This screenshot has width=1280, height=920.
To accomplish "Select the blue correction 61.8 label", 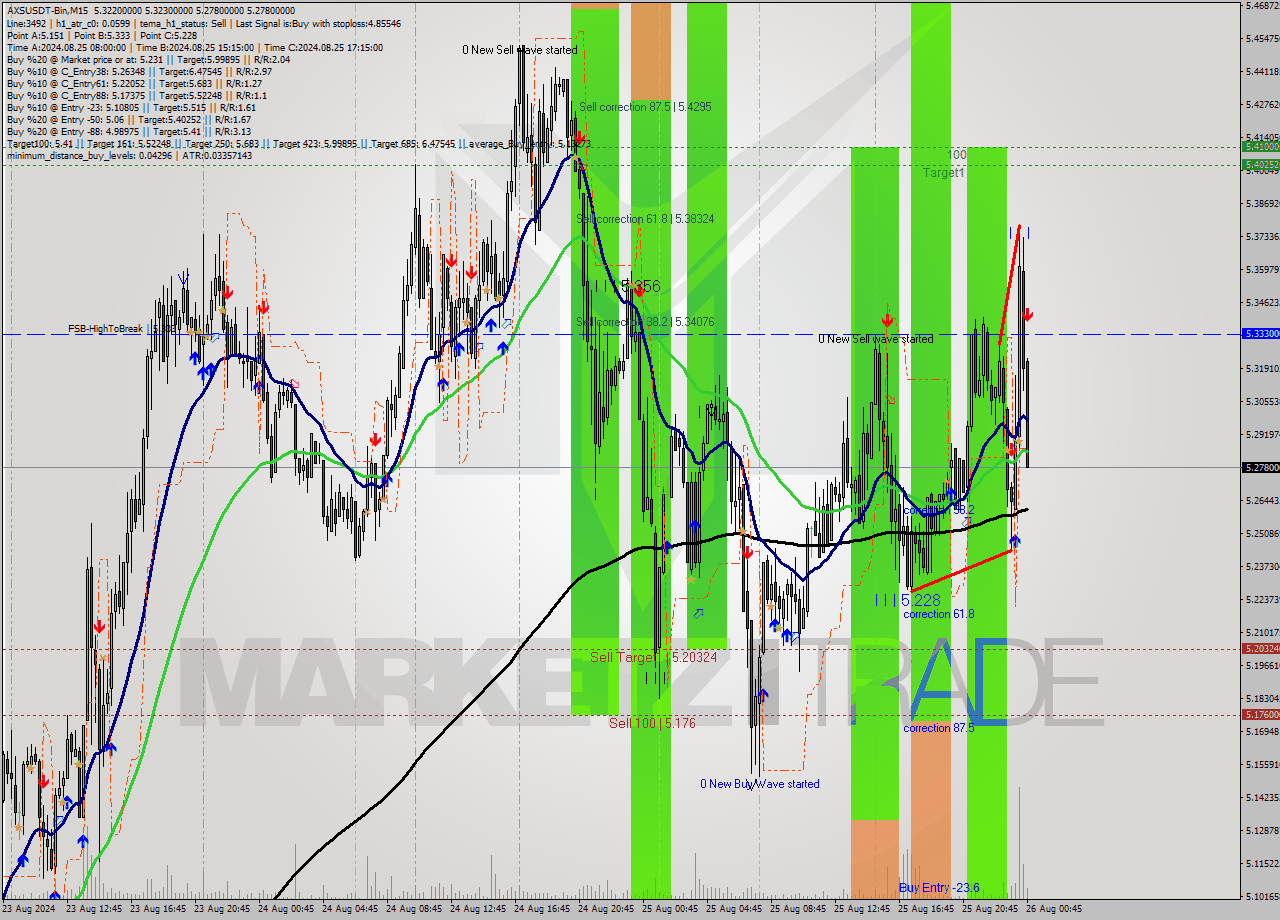I will [x=938, y=614].
